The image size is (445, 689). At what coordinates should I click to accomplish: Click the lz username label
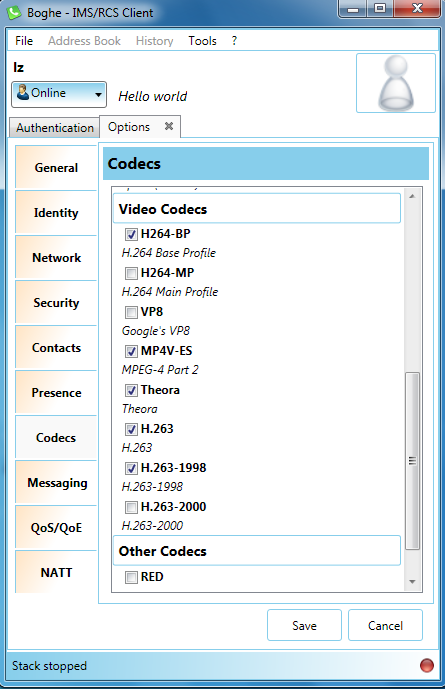click(18, 67)
